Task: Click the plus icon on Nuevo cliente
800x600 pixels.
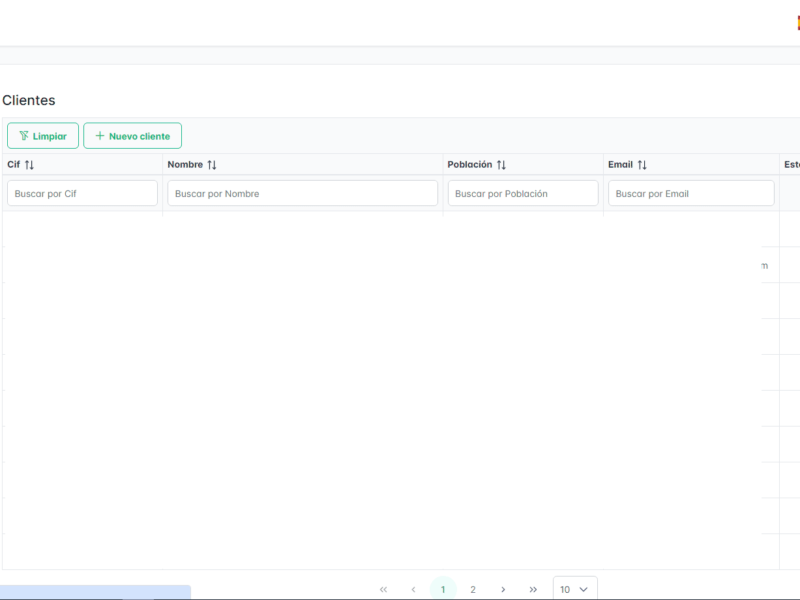Action: point(100,135)
